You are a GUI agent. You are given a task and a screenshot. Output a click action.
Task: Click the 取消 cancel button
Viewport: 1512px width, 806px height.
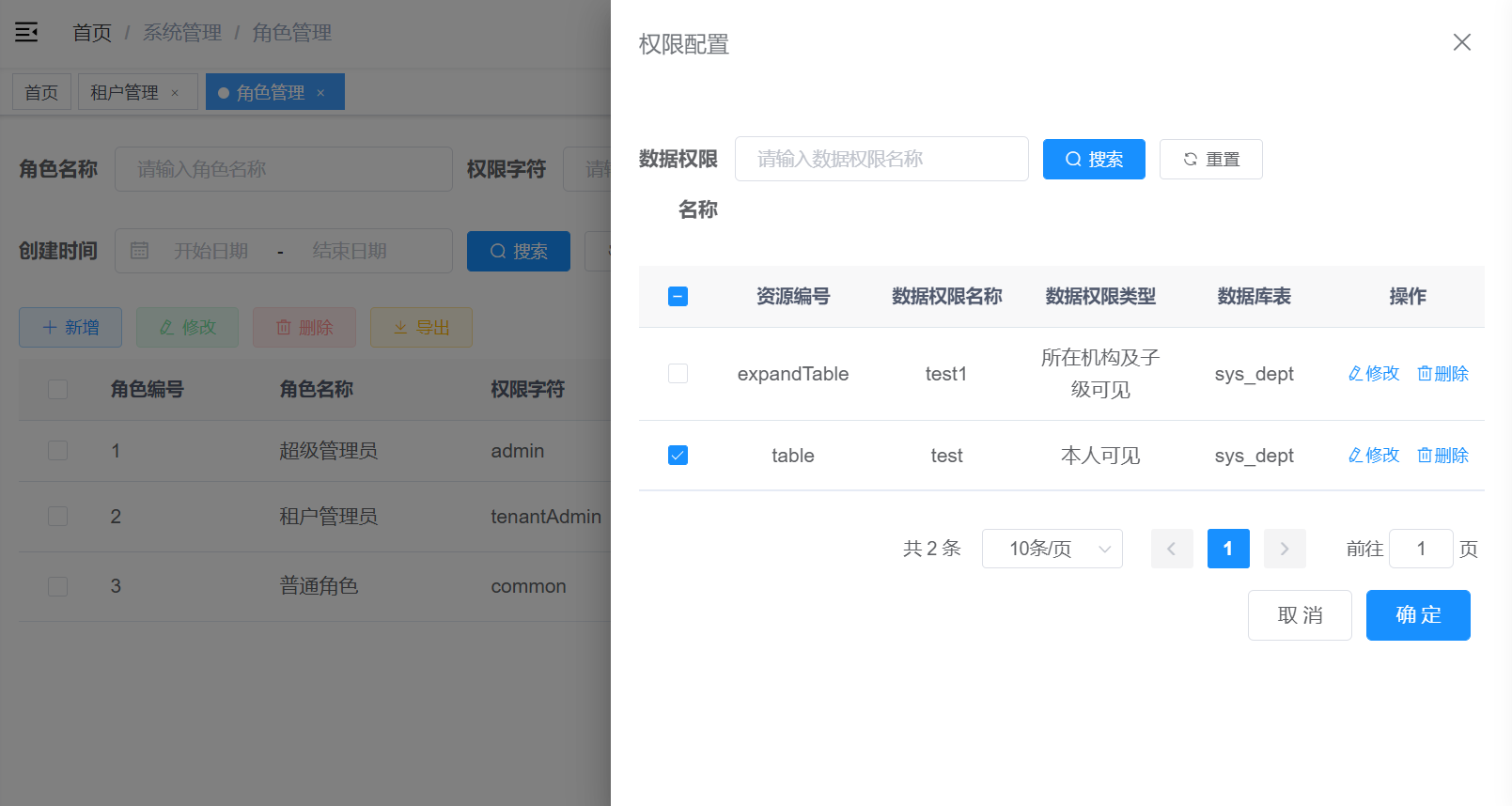pos(1300,615)
